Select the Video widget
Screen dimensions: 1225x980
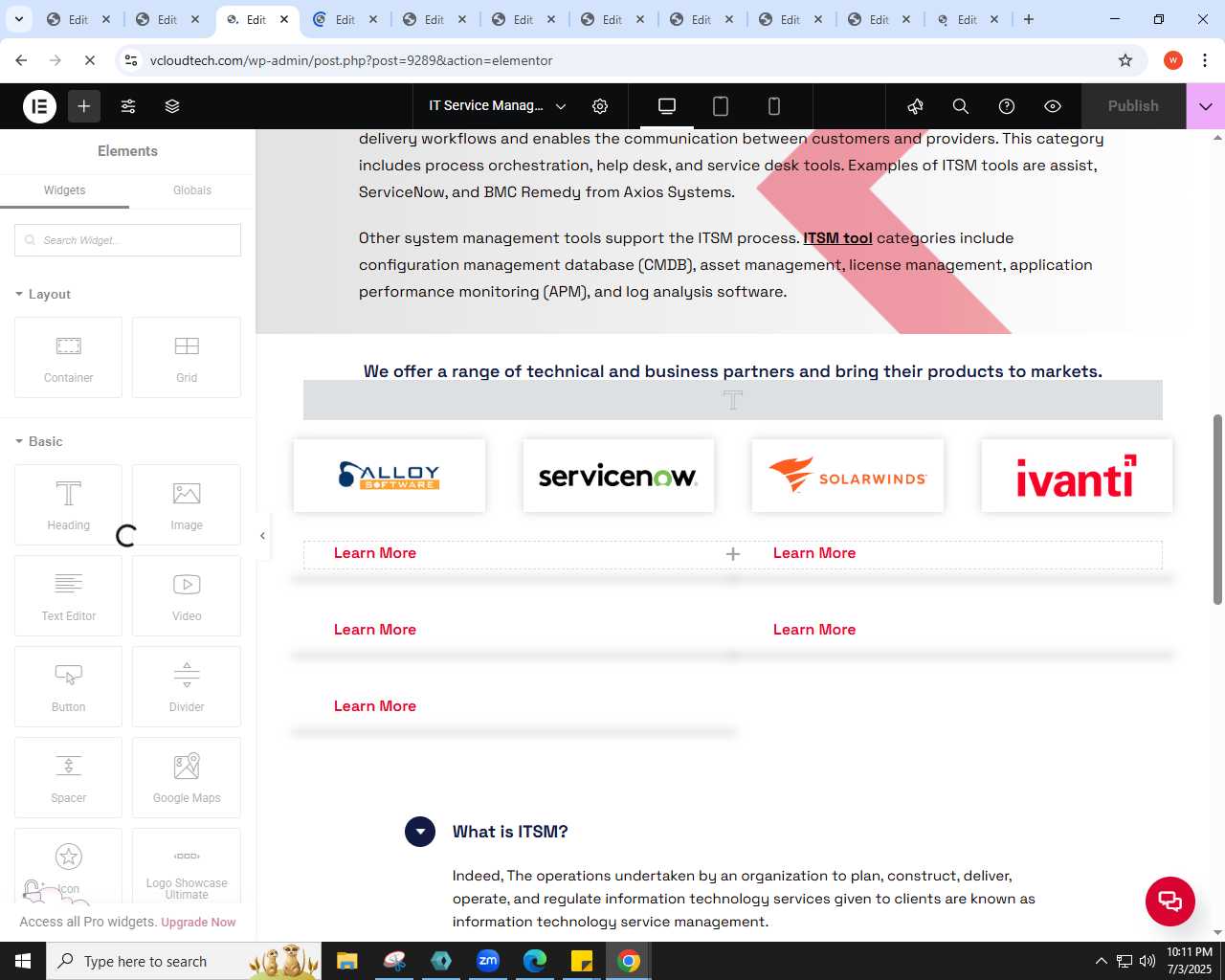pyautogui.click(x=187, y=595)
